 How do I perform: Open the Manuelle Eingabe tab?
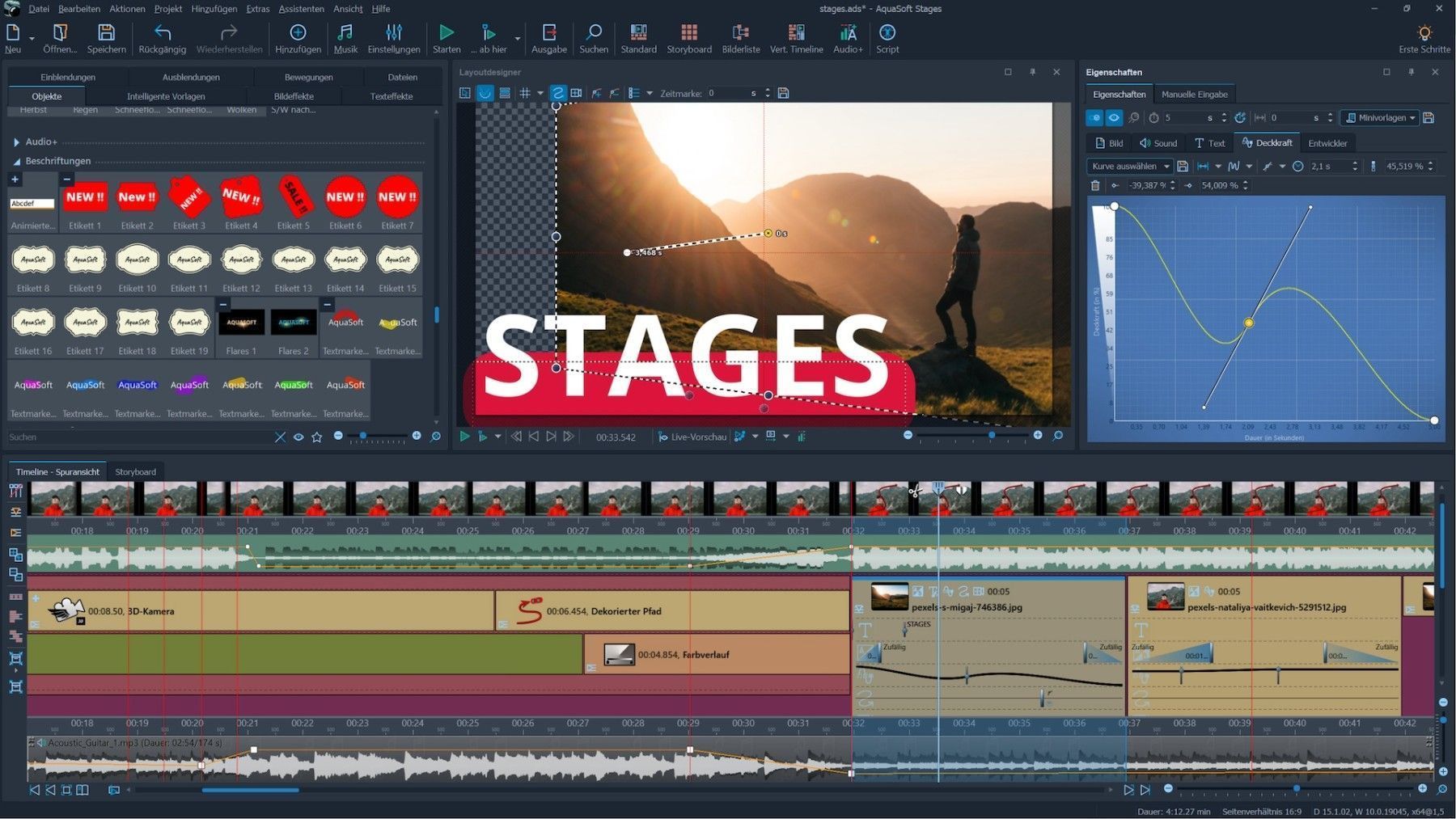(1194, 95)
